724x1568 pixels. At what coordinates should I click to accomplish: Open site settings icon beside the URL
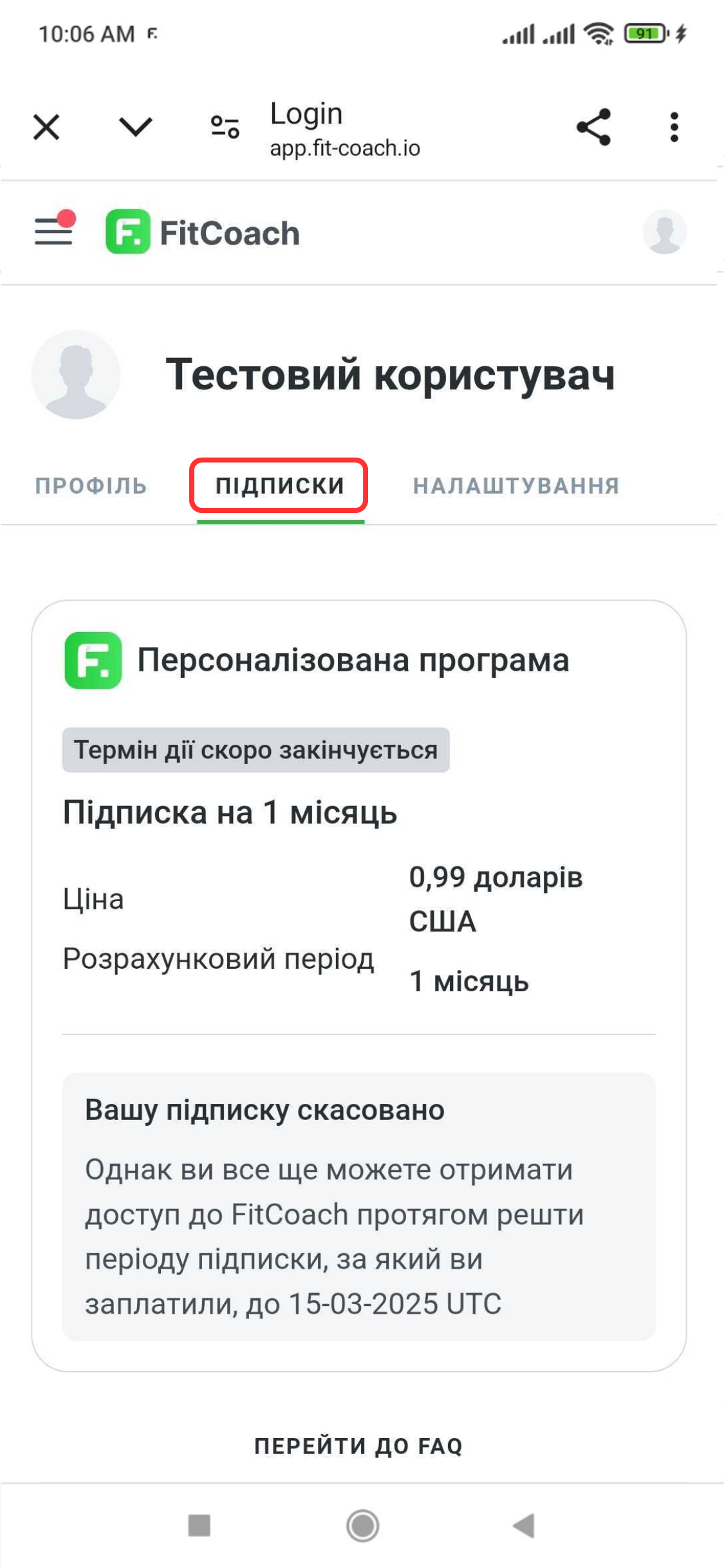(225, 127)
